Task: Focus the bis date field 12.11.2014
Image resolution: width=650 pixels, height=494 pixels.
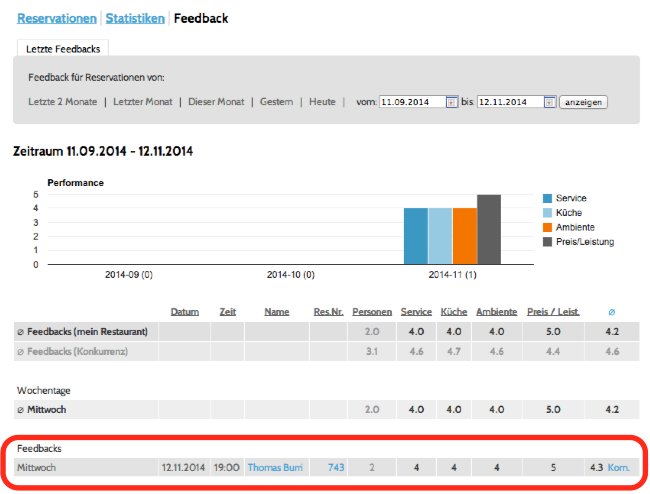Action: coord(511,102)
